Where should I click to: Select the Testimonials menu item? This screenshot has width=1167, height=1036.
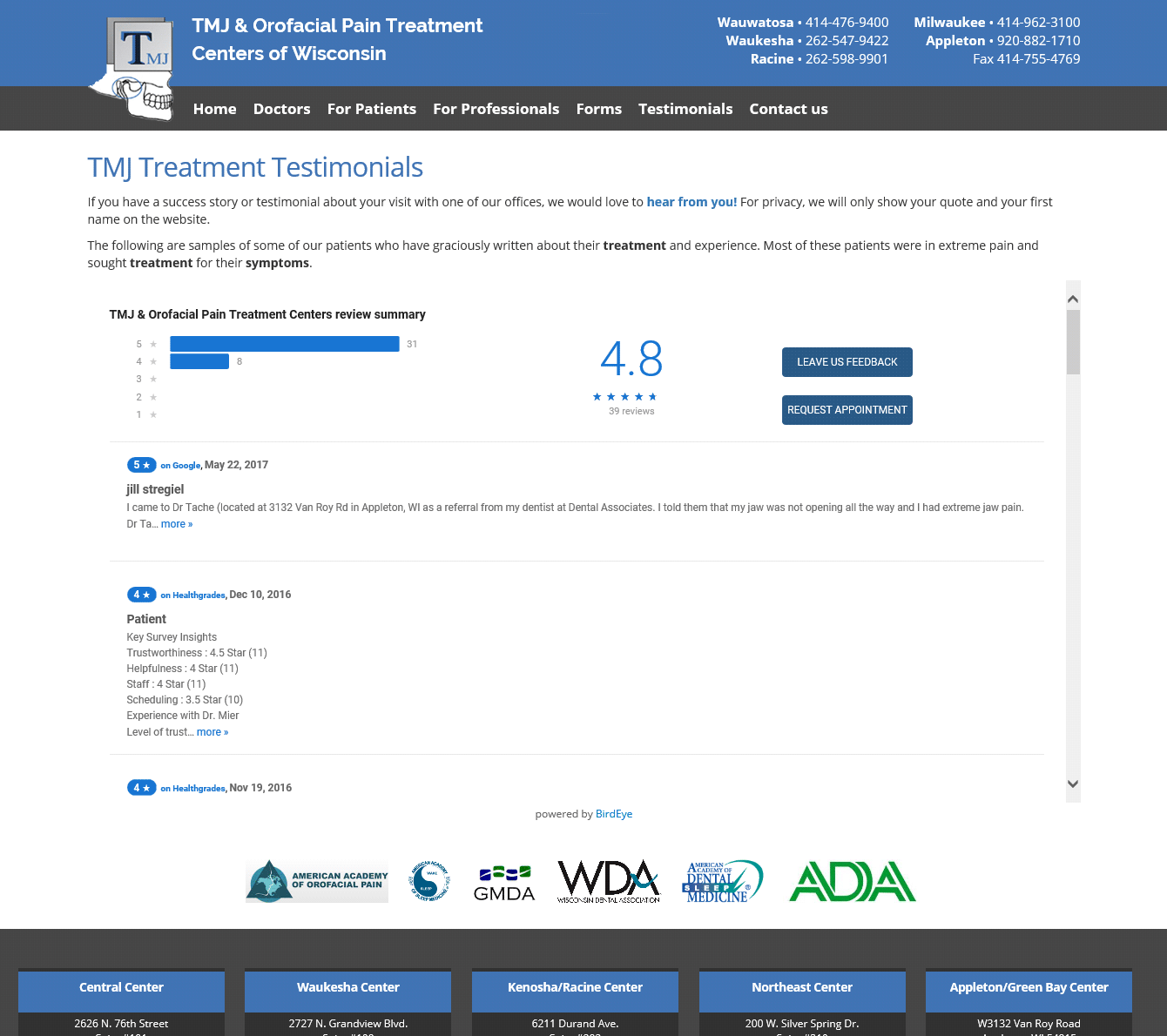(685, 109)
